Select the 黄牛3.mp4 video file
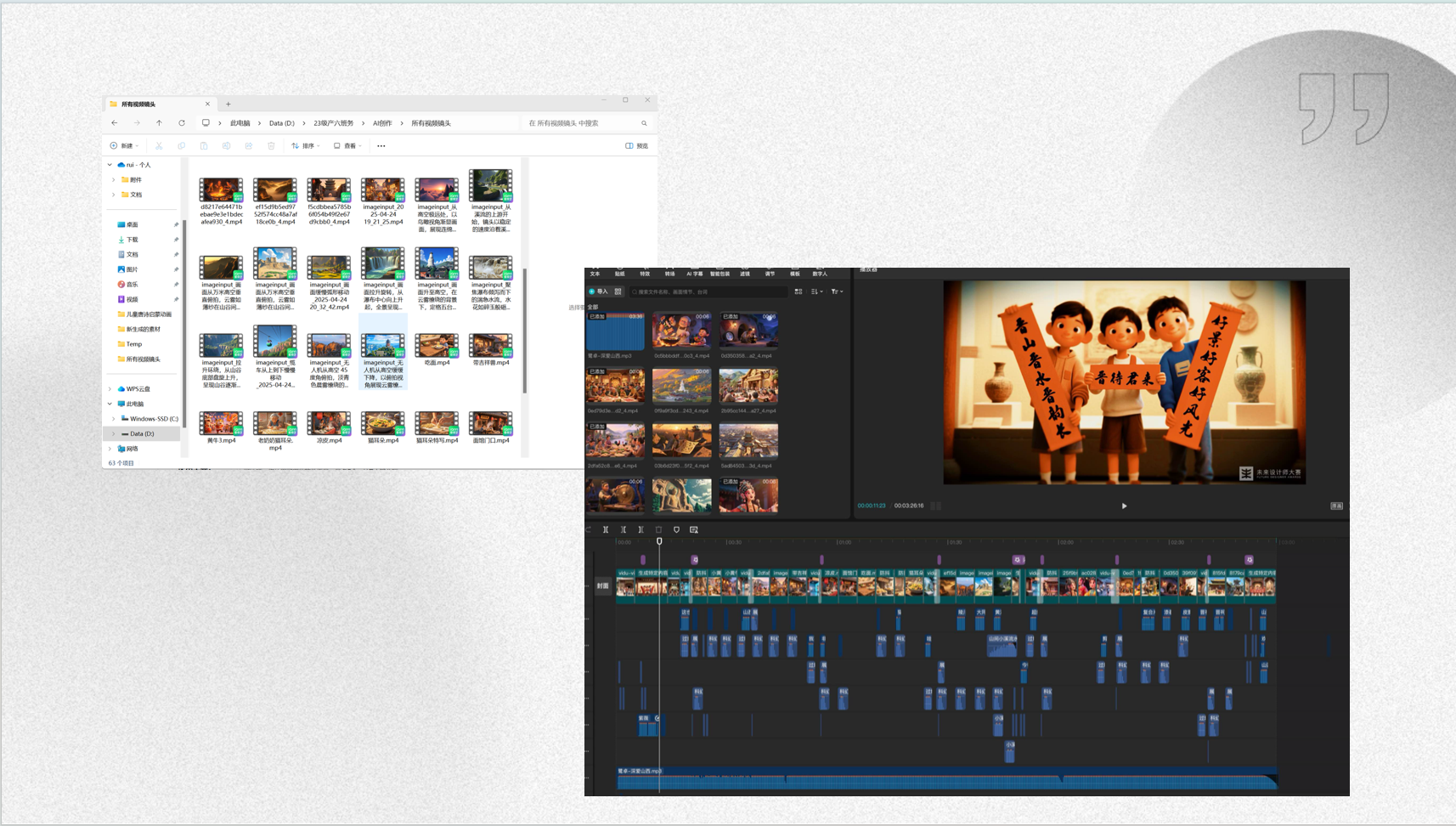The width and height of the screenshot is (1456, 826). 221,427
